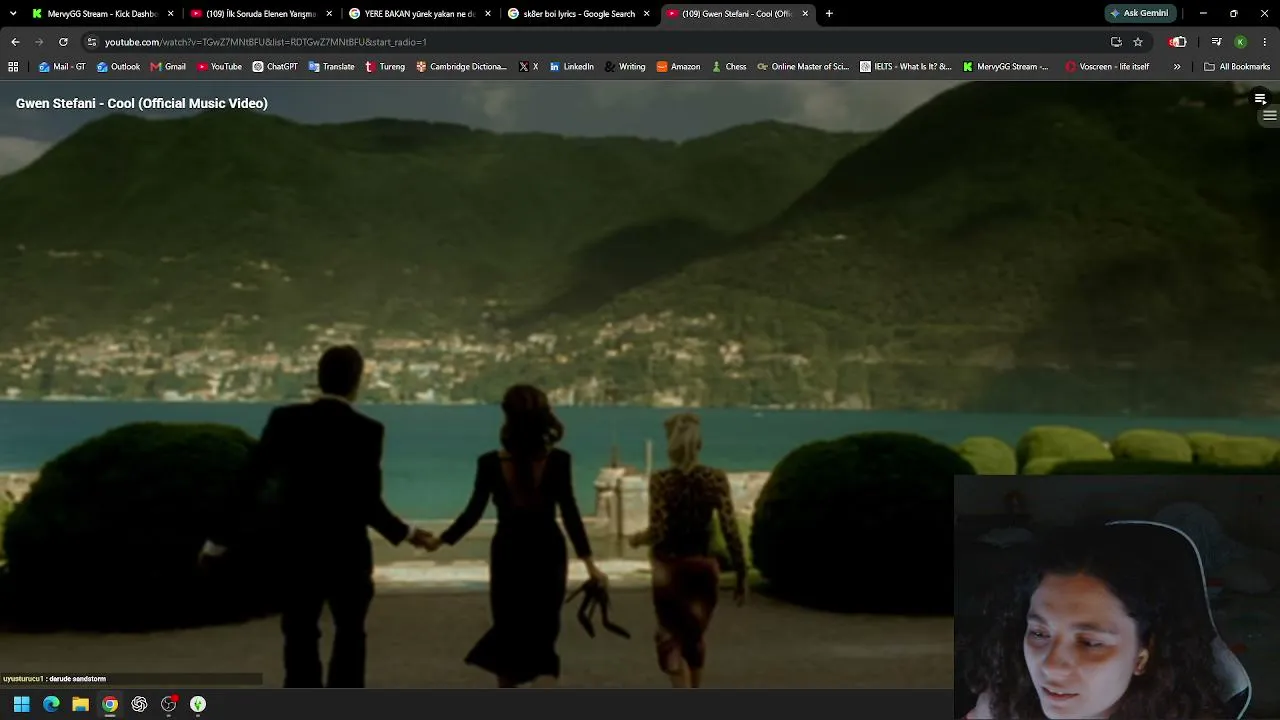Click the stacked lines icon below playlist icon
Screen dimensions: 1280x720
click(1270, 115)
